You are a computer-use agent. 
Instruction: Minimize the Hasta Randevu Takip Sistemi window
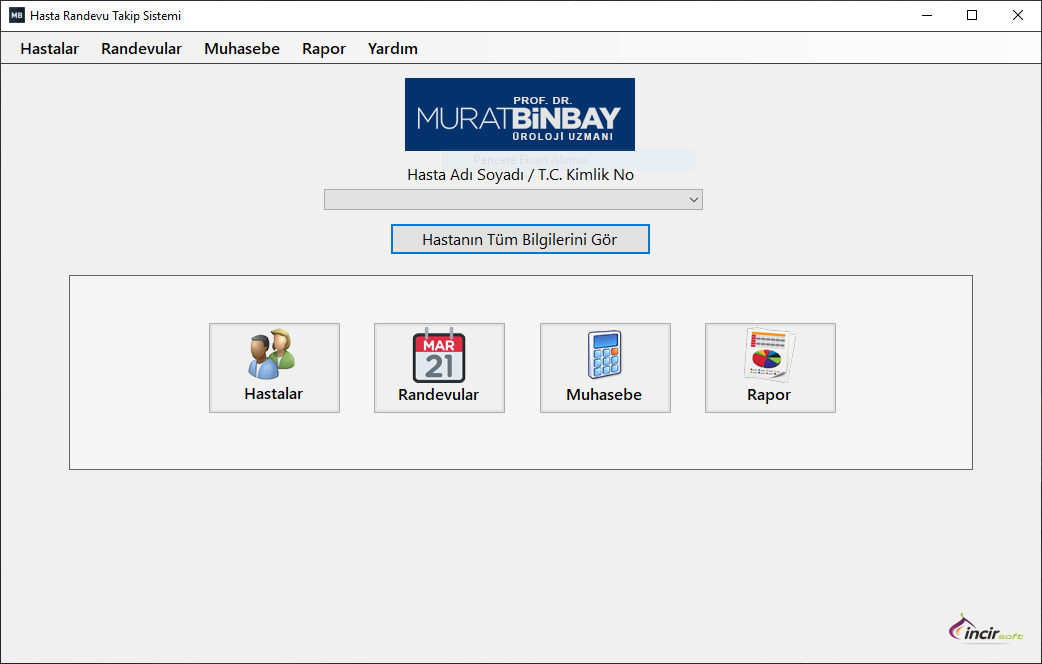pos(927,15)
